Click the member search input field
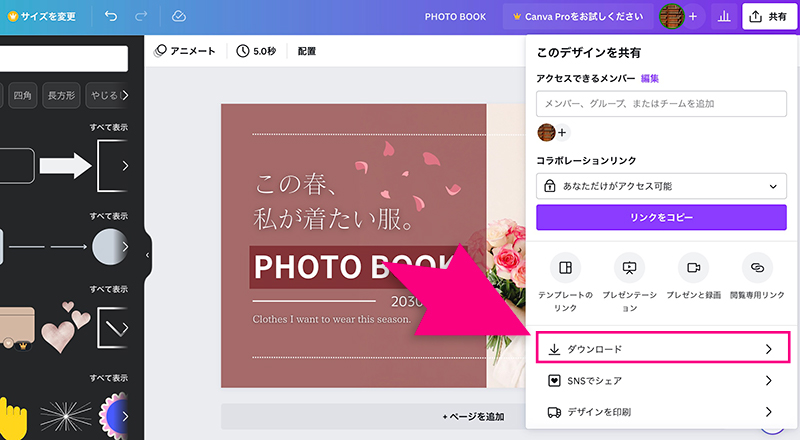 [x=662, y=103]
